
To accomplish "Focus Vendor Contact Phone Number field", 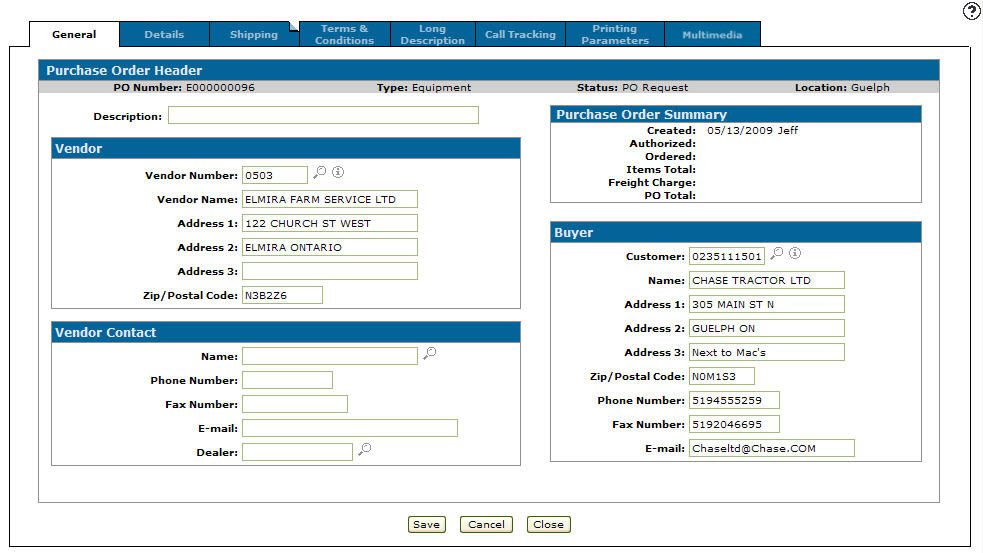I will pos(287,380).
